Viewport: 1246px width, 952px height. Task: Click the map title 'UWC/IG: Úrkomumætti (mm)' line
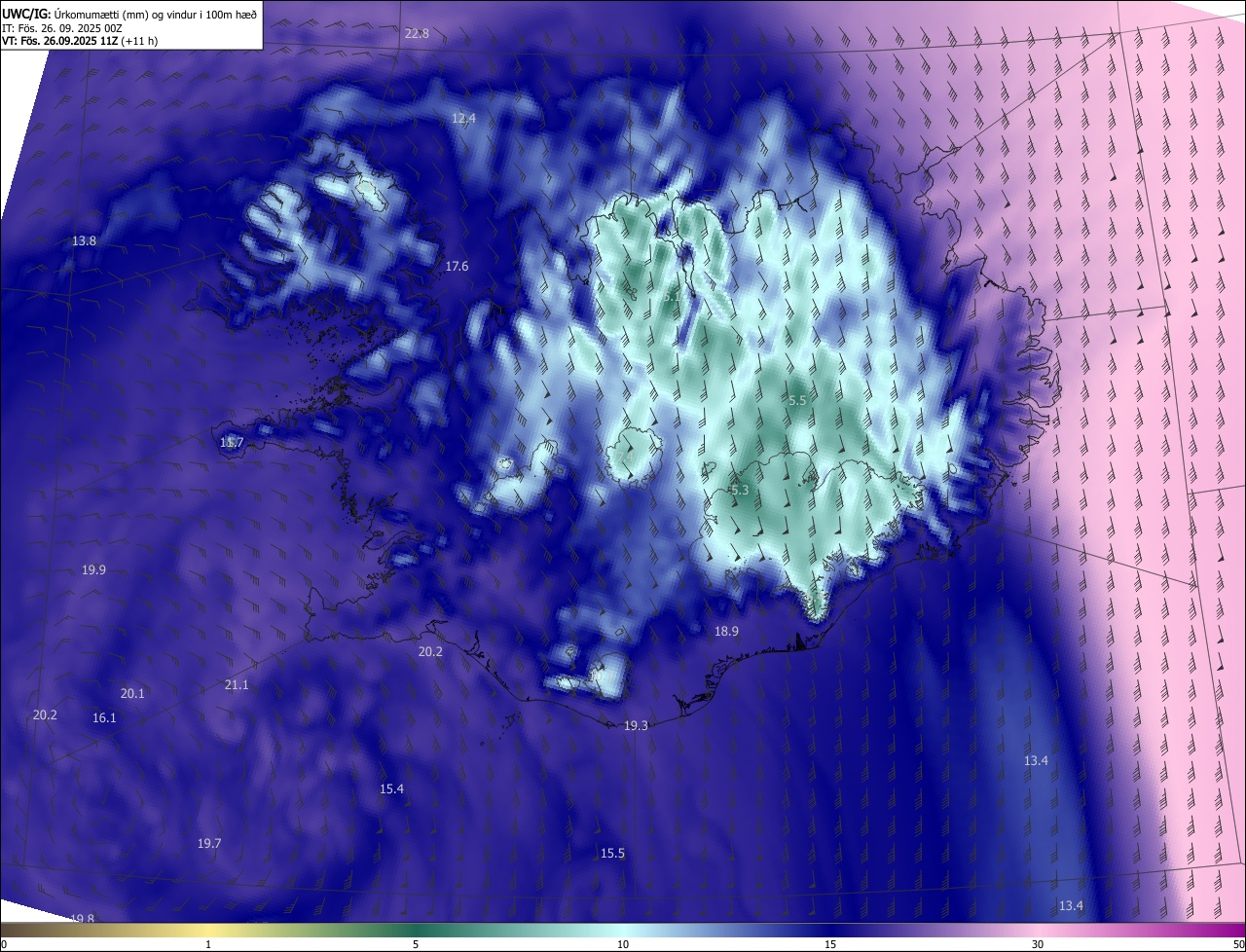click(x=129, y=14)
